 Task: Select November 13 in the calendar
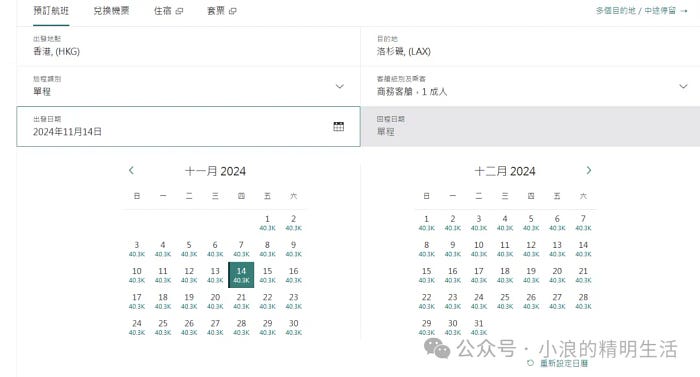(215, 275)
